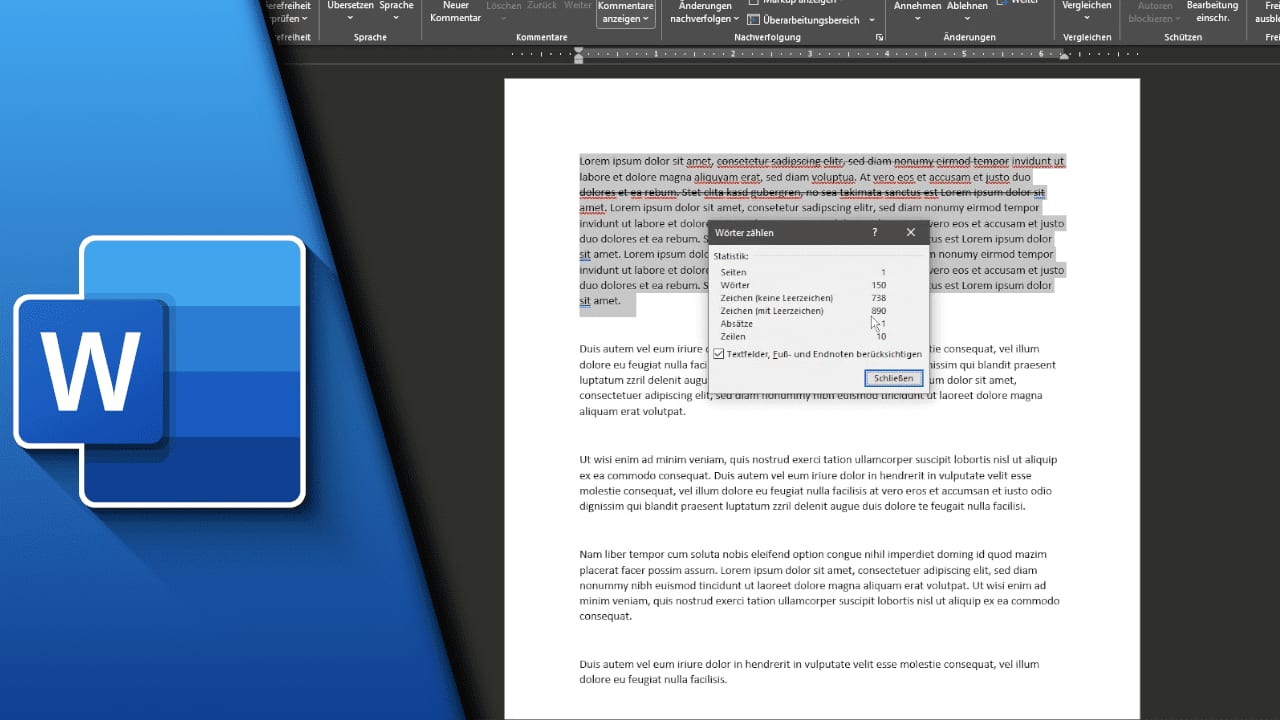Click the left indent marker on the ruler
This screenshot has width=1280, height=720.
pyautogui.click(x=579, y=56)
